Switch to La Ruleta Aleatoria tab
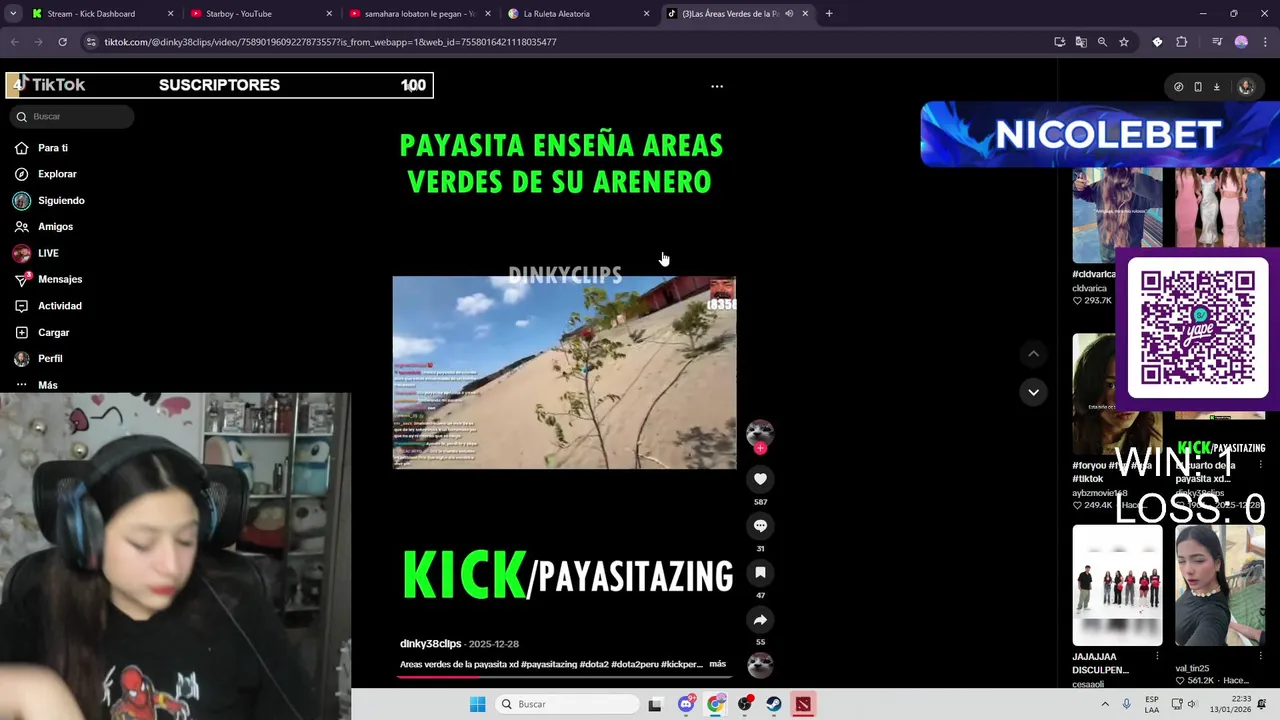This screenshot has width=1280, height=720. (x=580, y=14)
